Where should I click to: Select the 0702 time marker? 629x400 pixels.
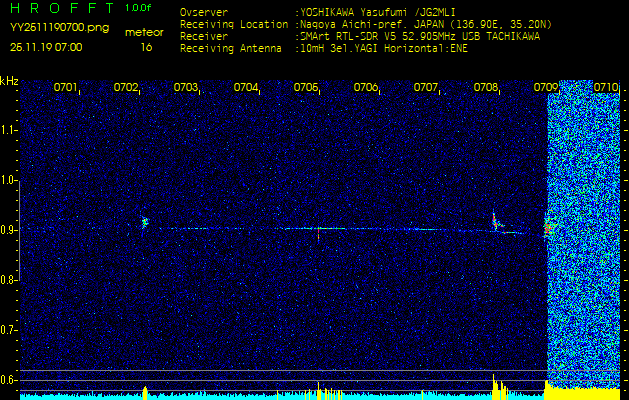click(x=126, y=88)
